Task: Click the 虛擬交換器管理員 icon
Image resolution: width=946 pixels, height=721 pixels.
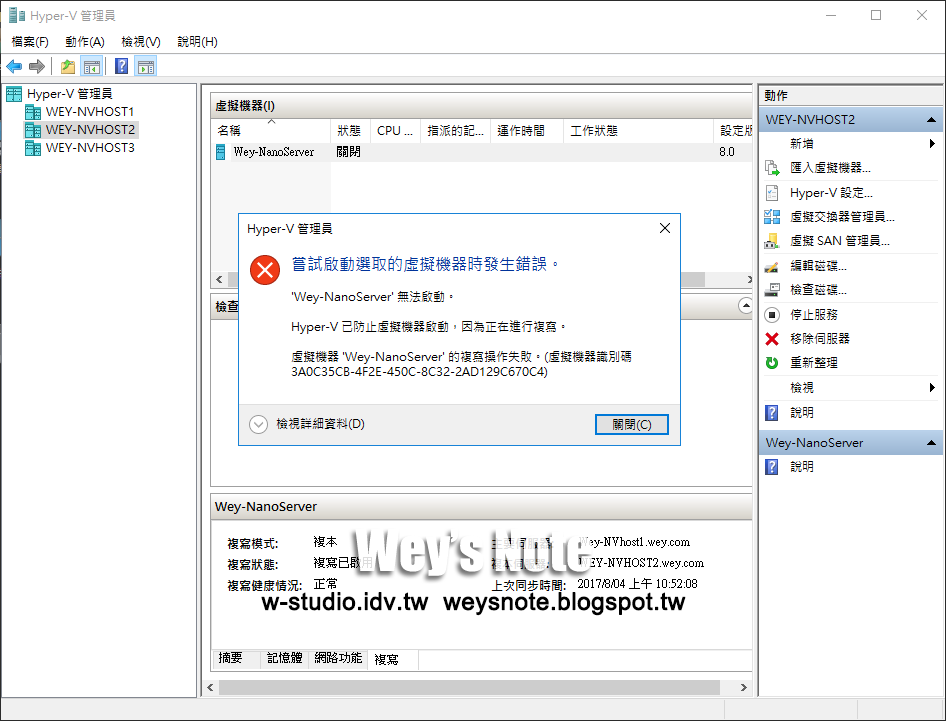Action: point(772,217)
